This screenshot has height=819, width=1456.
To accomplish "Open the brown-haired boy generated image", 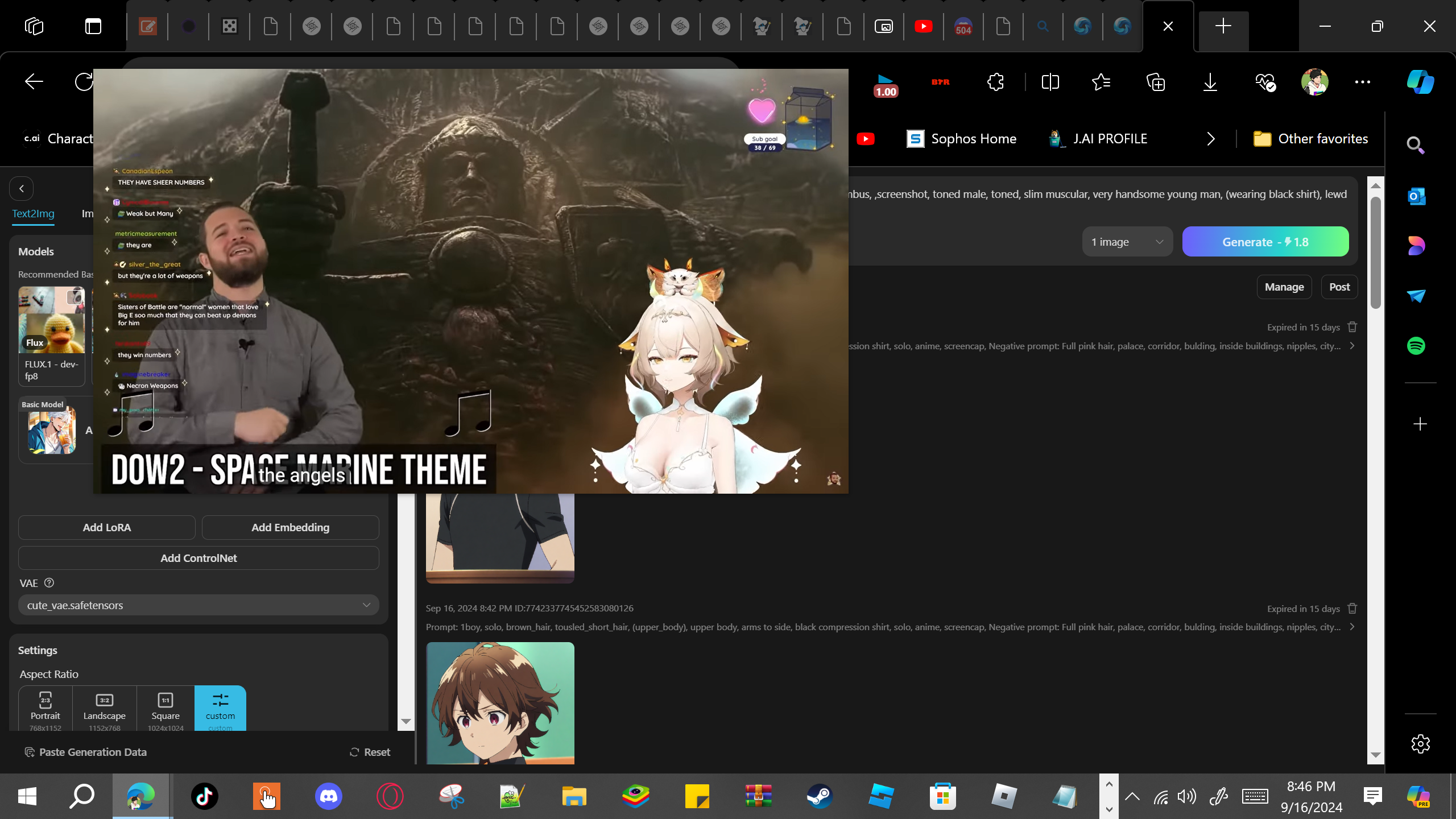I will click(500, 703).
